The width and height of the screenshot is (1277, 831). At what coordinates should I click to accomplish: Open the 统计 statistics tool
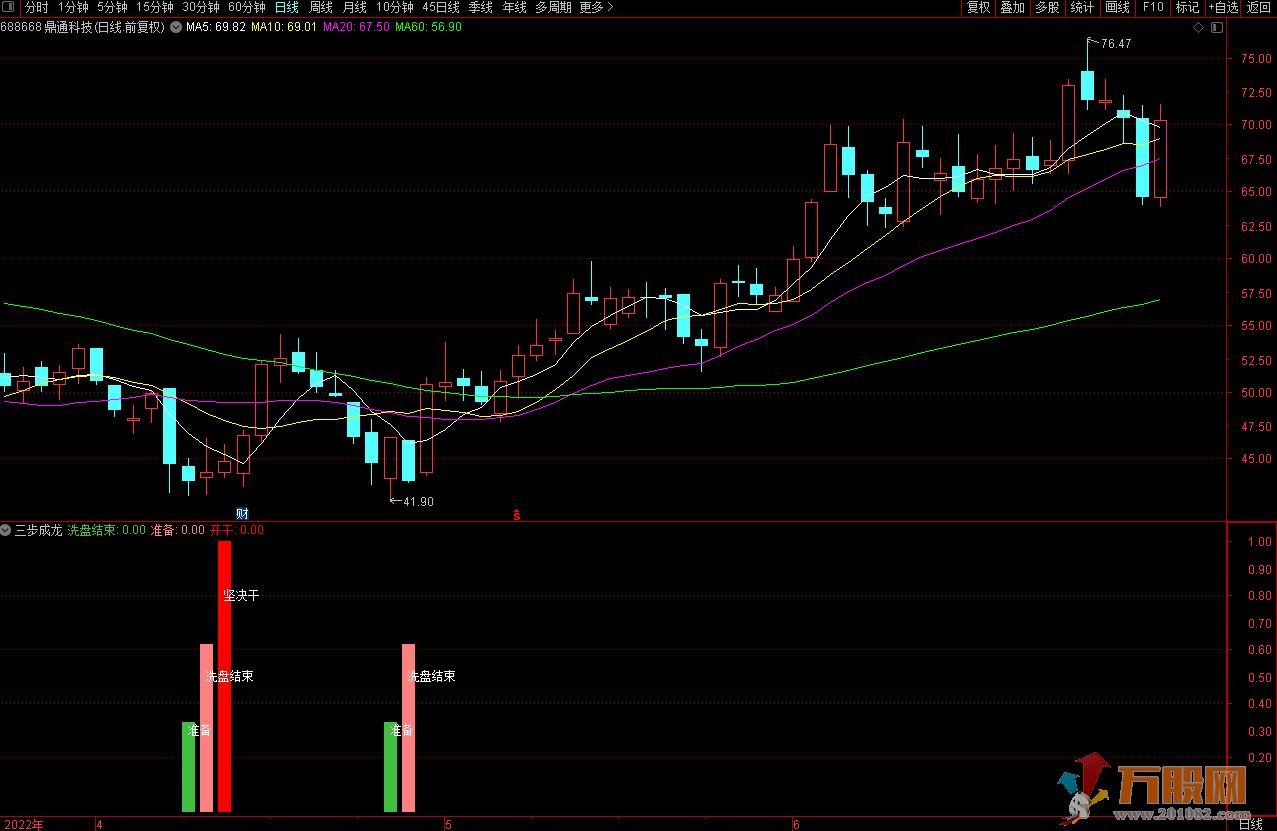[x=1082, y=7]
